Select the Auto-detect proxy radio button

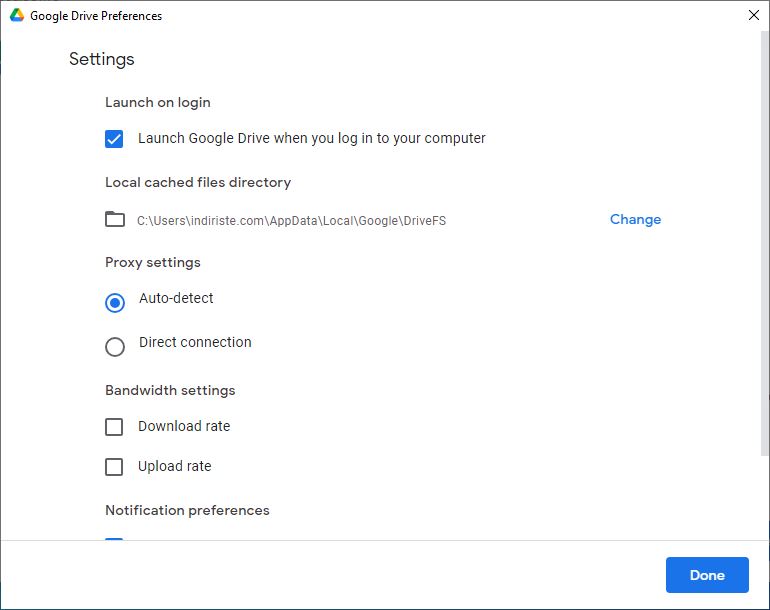pos(115,303)
